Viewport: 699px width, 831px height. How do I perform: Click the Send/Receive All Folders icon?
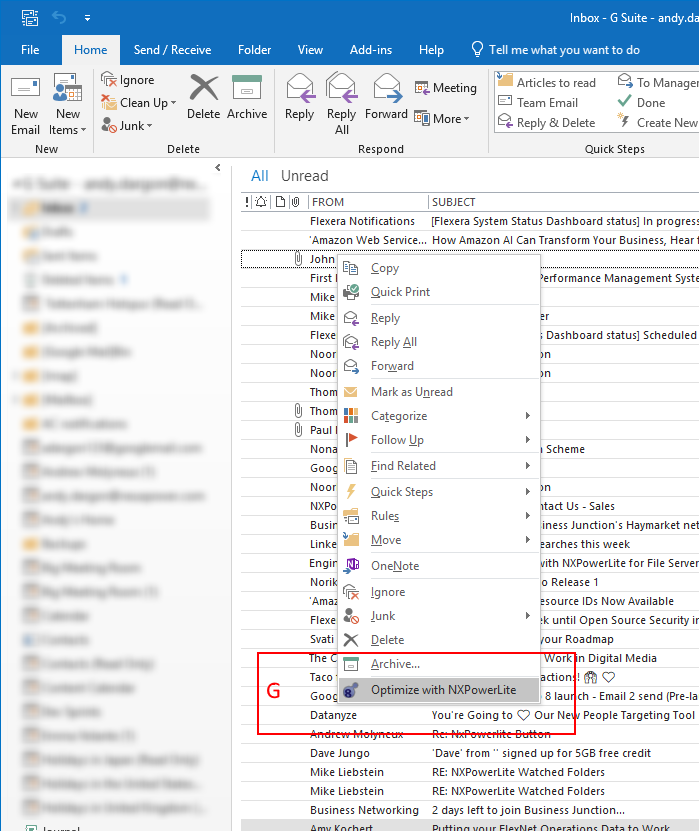tap(30, 18)
